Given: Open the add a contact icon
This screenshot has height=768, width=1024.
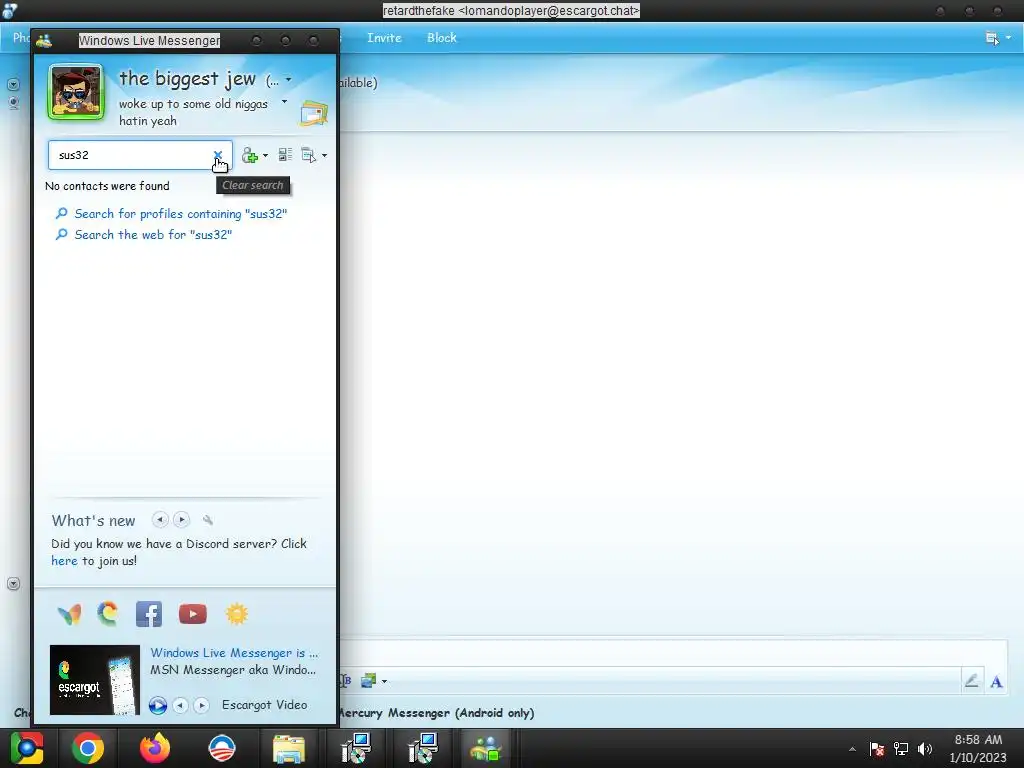Looking at the screenshot, I should (x=249, y=155).
